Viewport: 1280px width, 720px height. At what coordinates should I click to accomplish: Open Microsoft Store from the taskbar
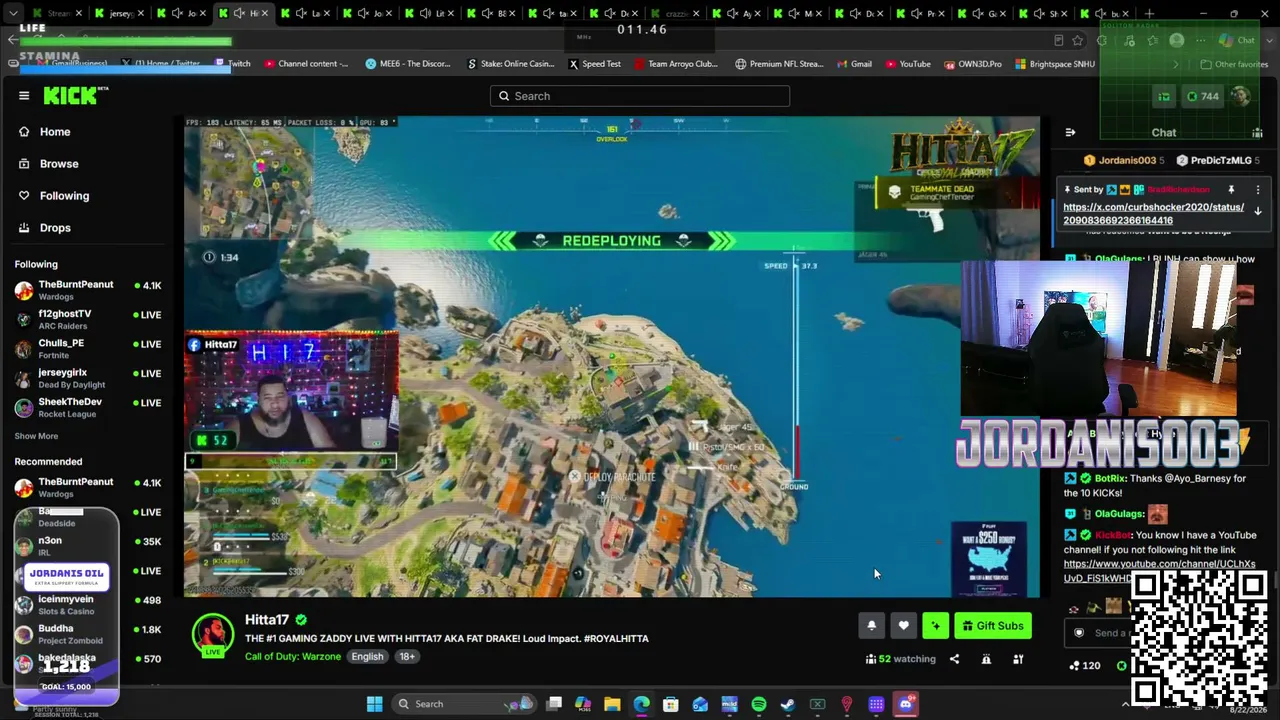click(x=671, y=704)
